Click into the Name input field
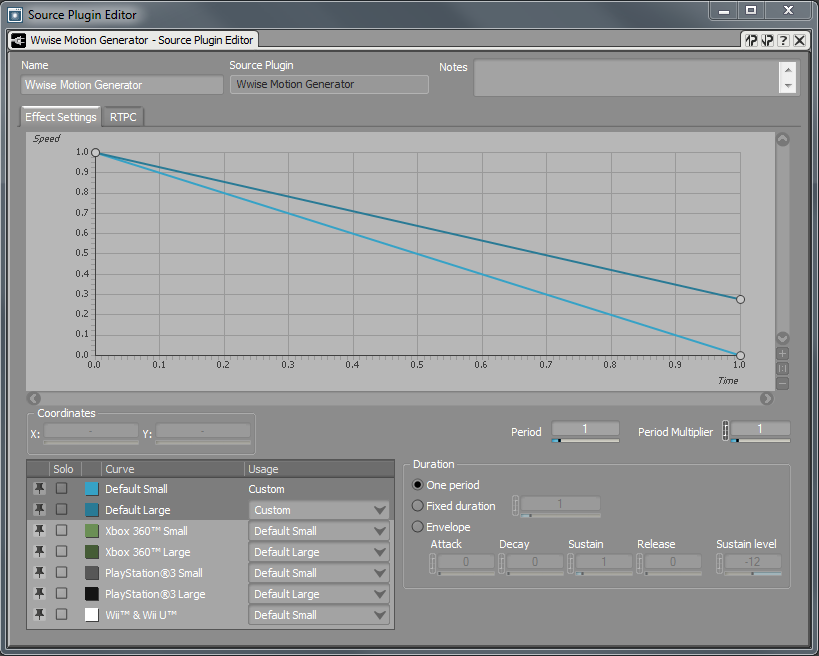 point(122,85)
